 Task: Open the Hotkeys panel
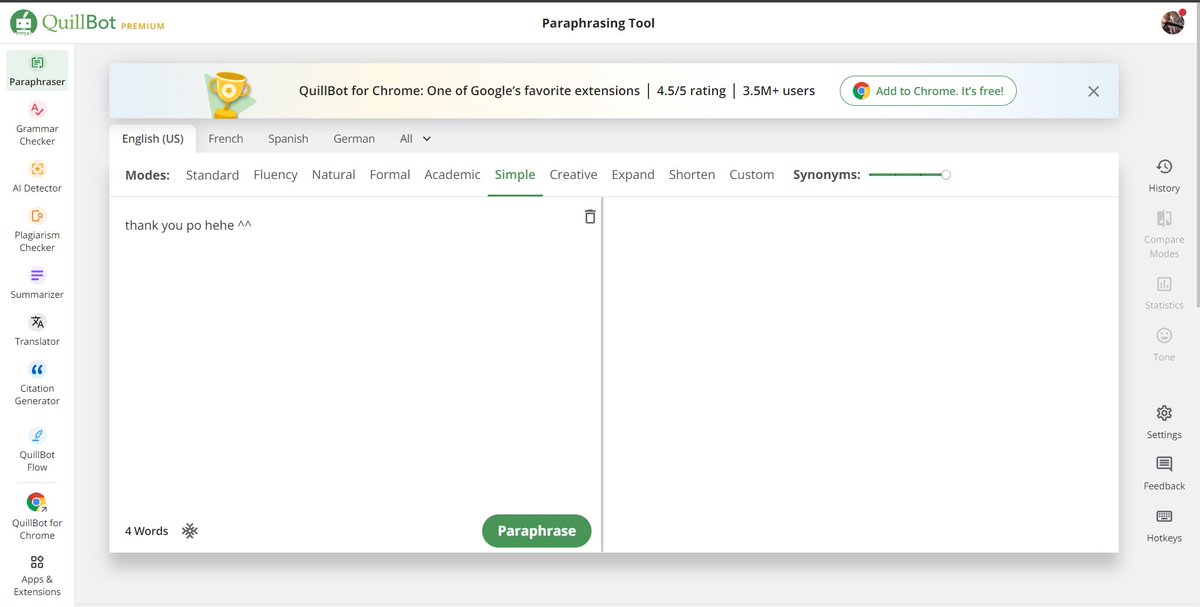tap(1164, 526)
